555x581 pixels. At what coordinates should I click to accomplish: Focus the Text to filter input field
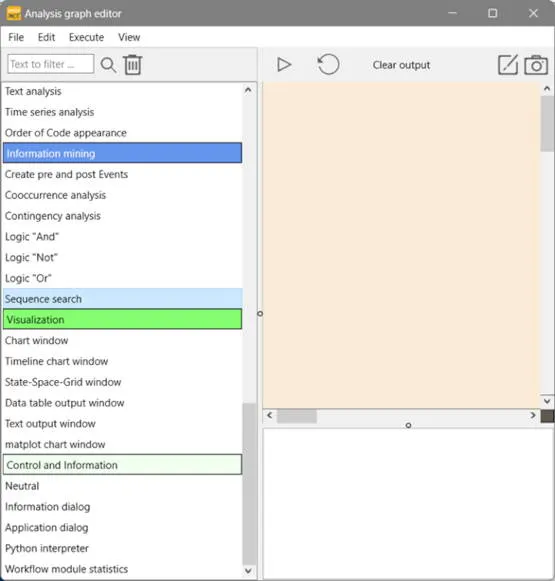coord(51,64)
